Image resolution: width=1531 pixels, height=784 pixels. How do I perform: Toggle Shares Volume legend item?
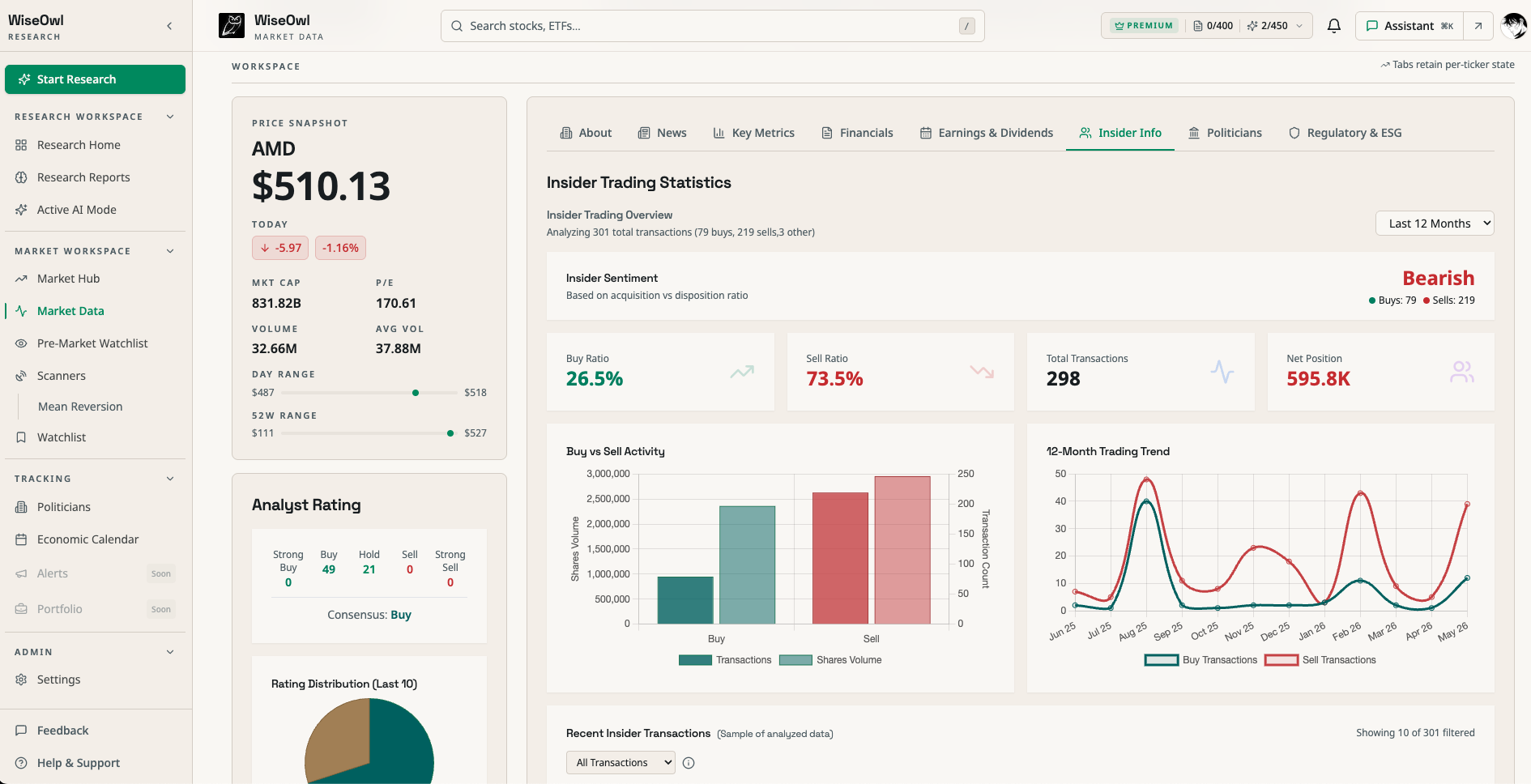click(x=830, y=660)
